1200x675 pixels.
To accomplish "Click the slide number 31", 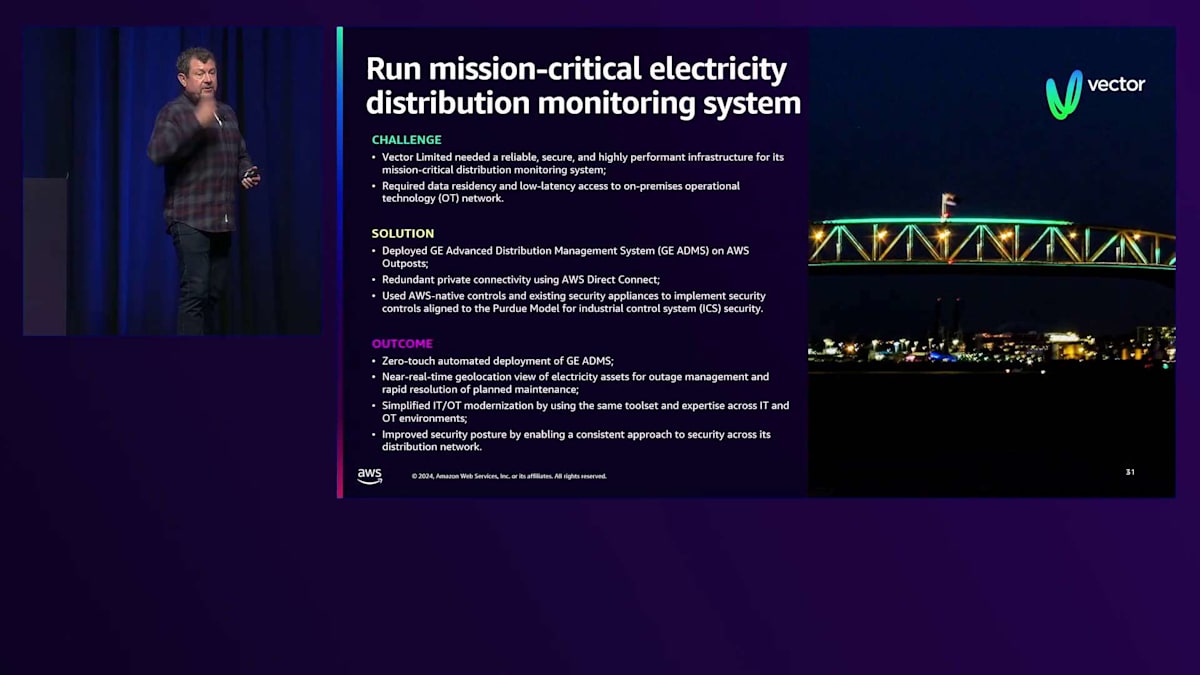I will point(1130,472).
